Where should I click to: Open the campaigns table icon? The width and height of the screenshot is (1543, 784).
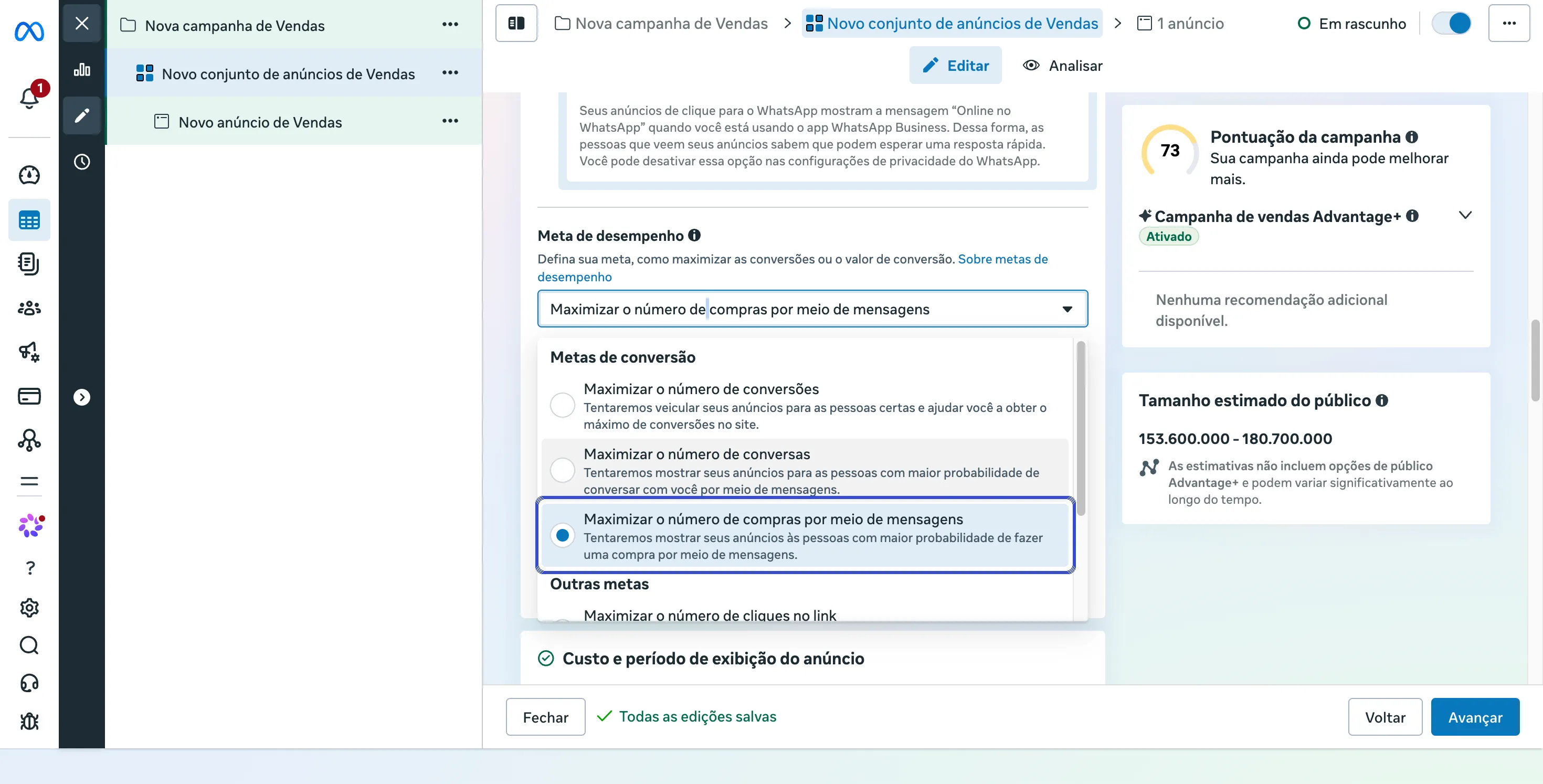29,220
